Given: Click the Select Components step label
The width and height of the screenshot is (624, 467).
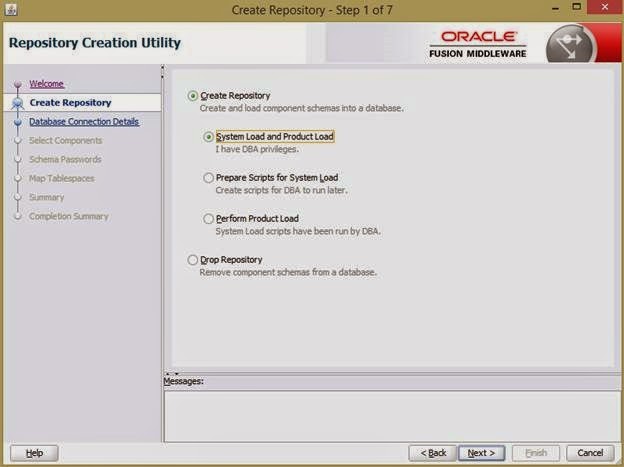Looking at the screenshot, I should pos(66,141).
